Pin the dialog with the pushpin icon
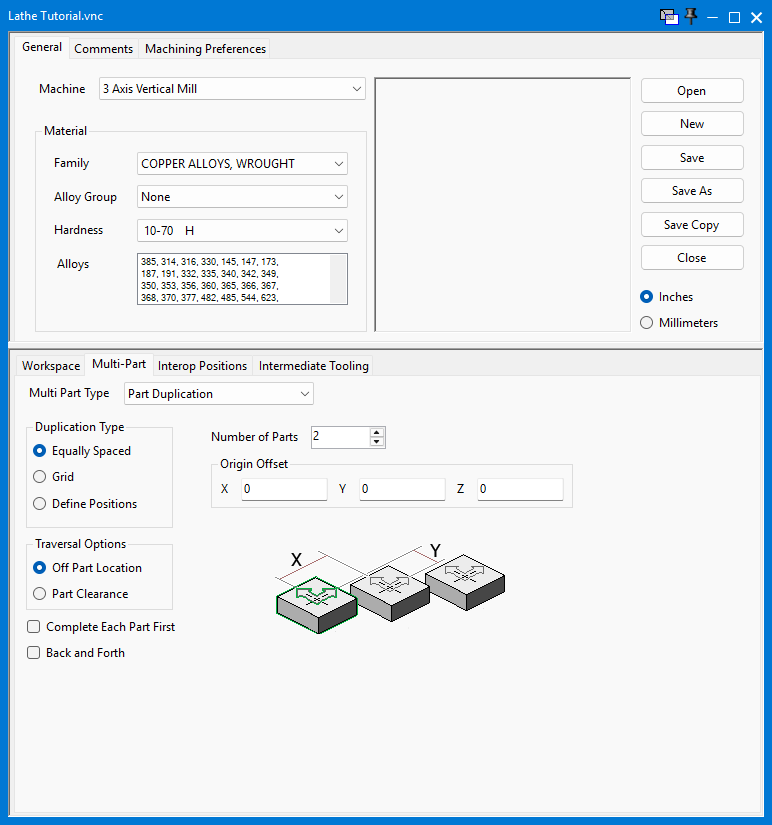Screen dimensions: 772x825 [x=691, y=17]
